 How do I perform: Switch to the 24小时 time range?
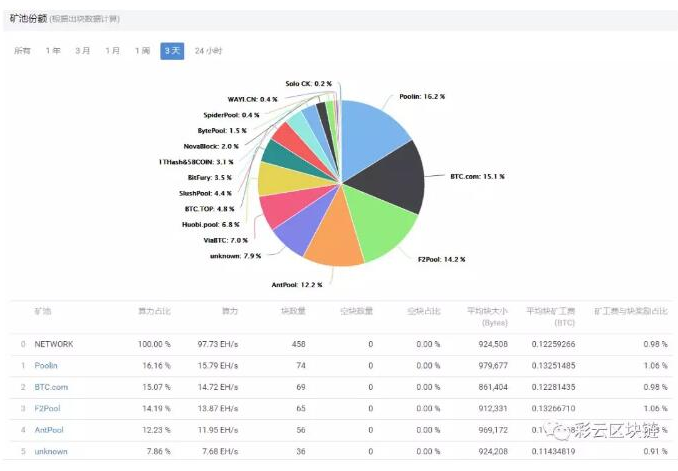coord(208,51)
